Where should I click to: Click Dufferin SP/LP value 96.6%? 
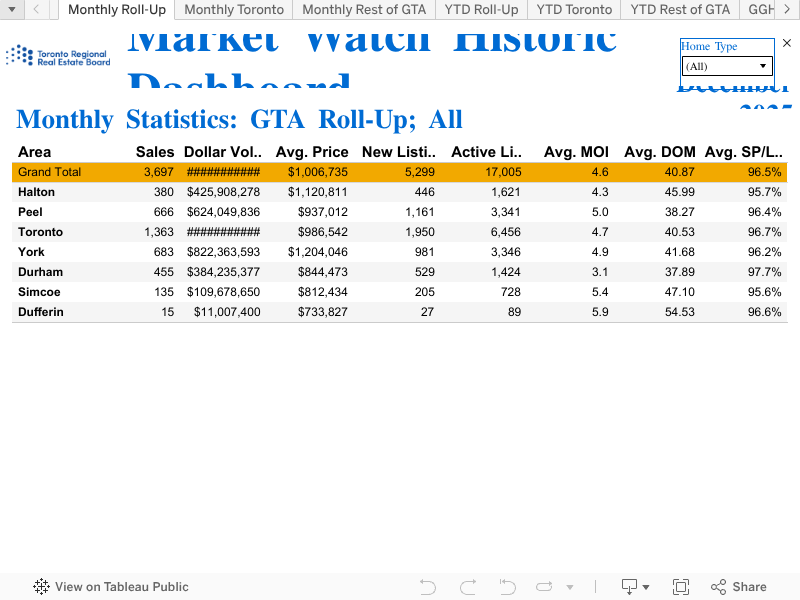point(764,312)
